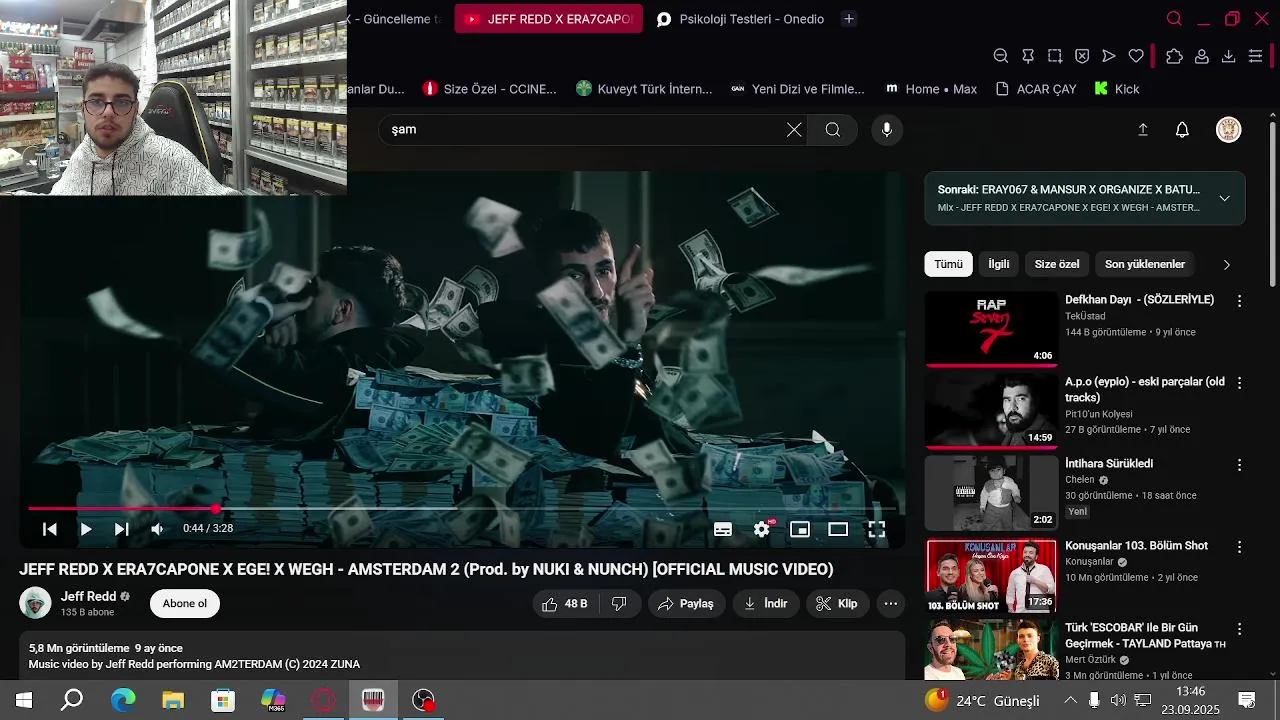Open the send/flow arrow icon

tap(1109, 56)
